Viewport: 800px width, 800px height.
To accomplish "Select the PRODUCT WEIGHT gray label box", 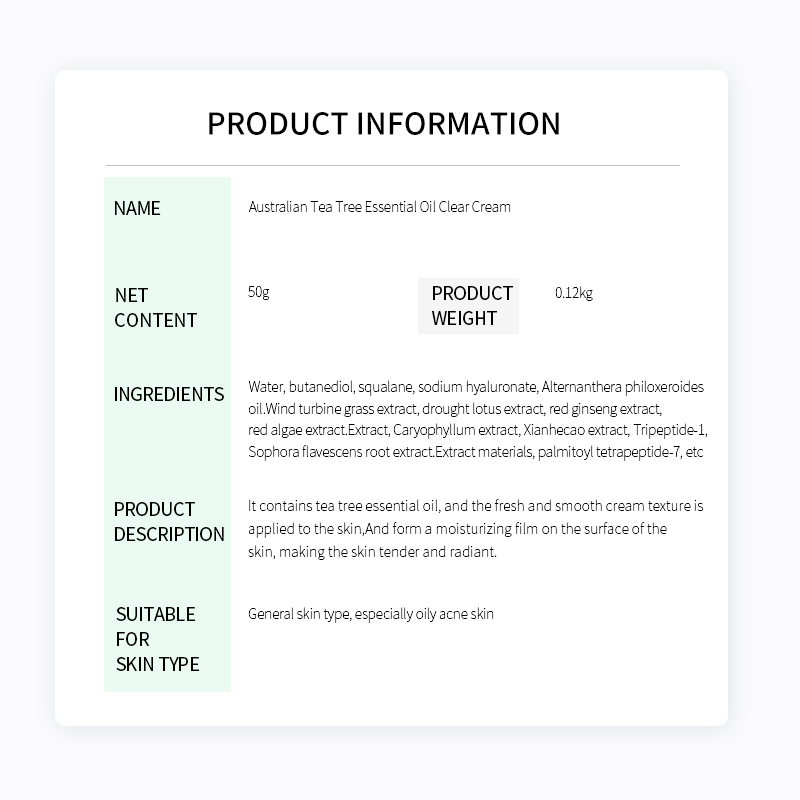I will pos(468,306).
